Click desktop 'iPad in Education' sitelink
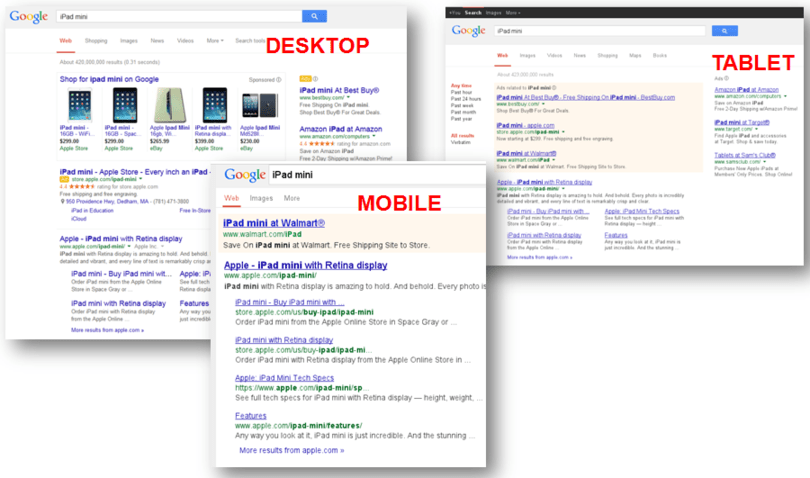The image size is (810, 478). point(92,211)
